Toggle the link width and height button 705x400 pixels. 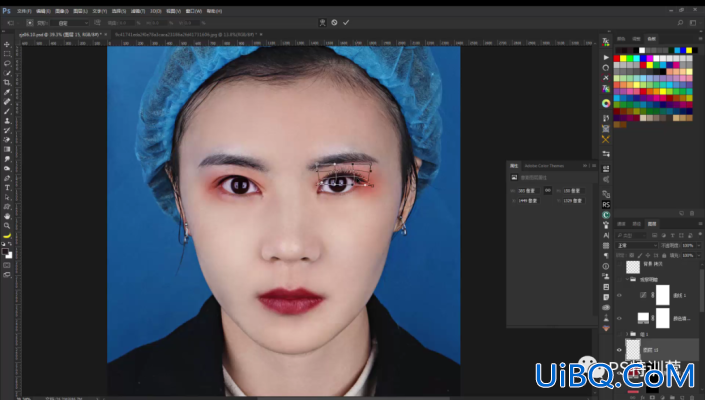(548, 191)
